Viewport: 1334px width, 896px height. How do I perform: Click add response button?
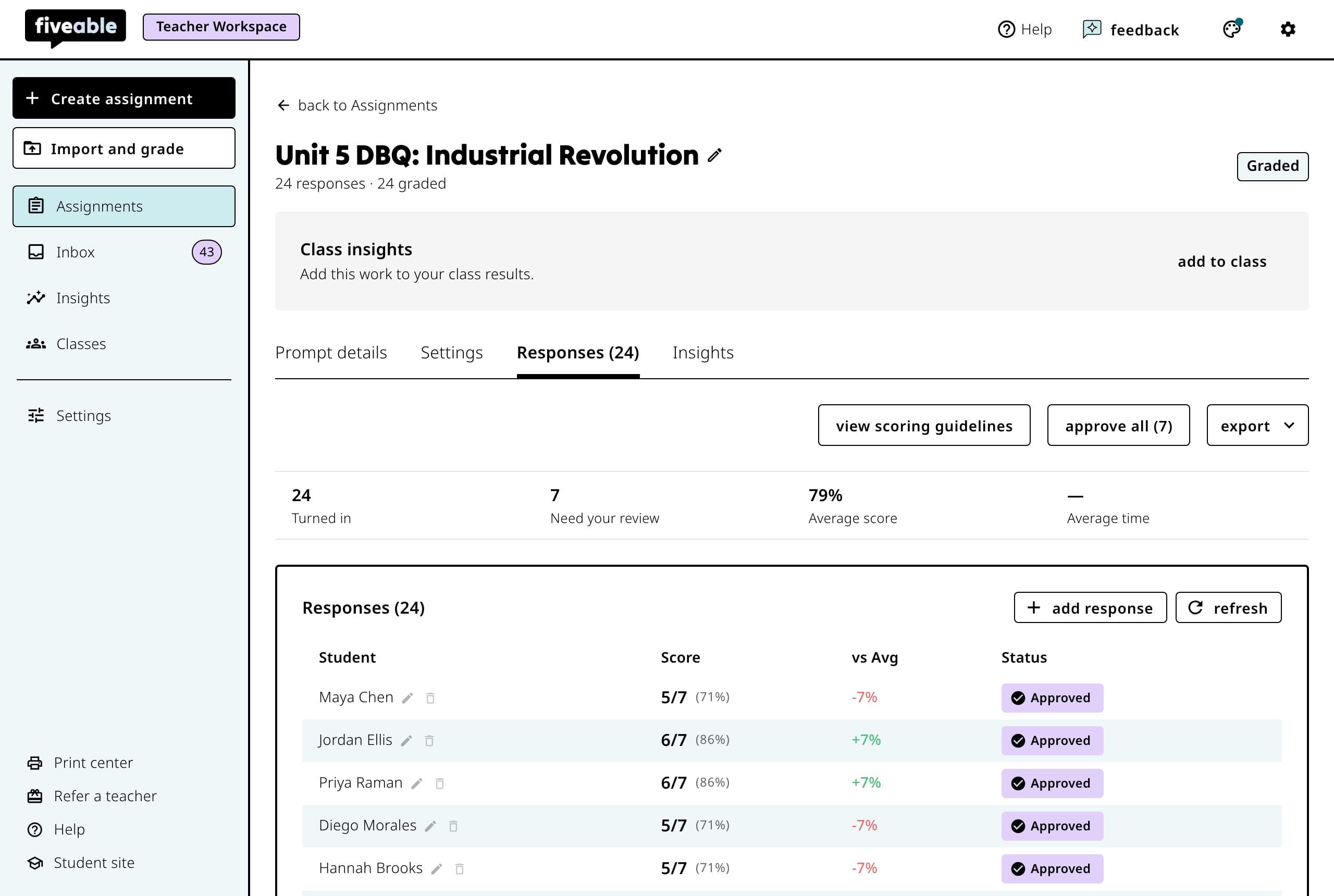click(x=1090, y=607)
